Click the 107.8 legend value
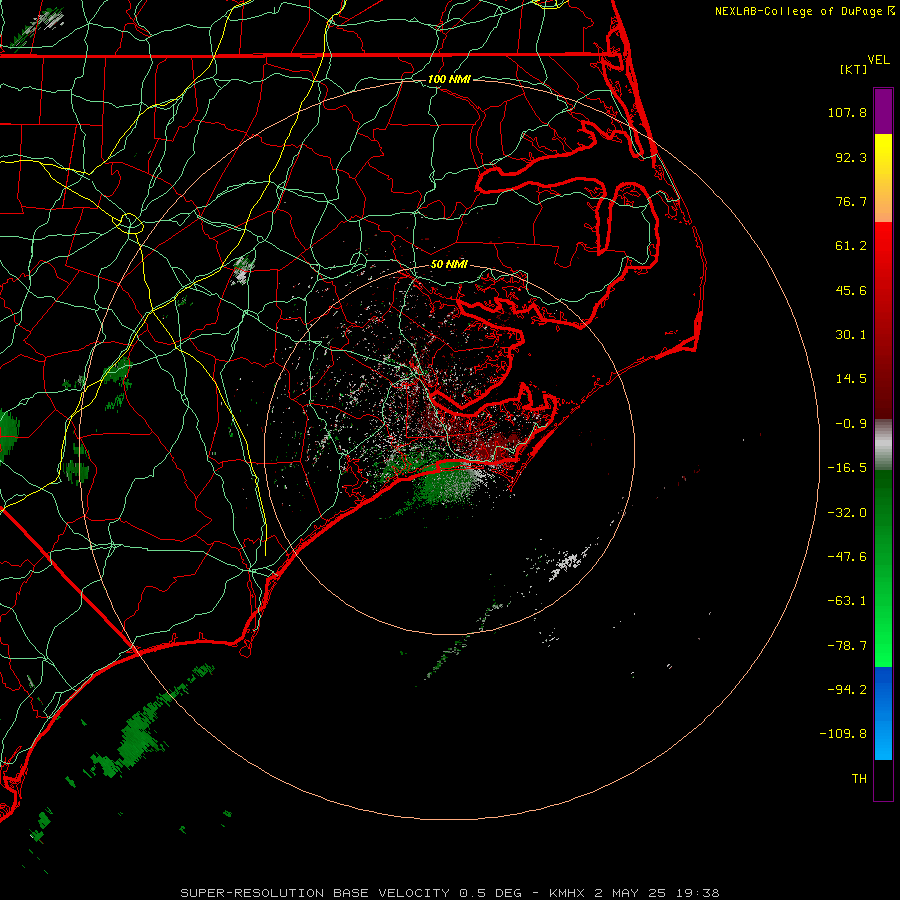 click(x=847, y=112)
